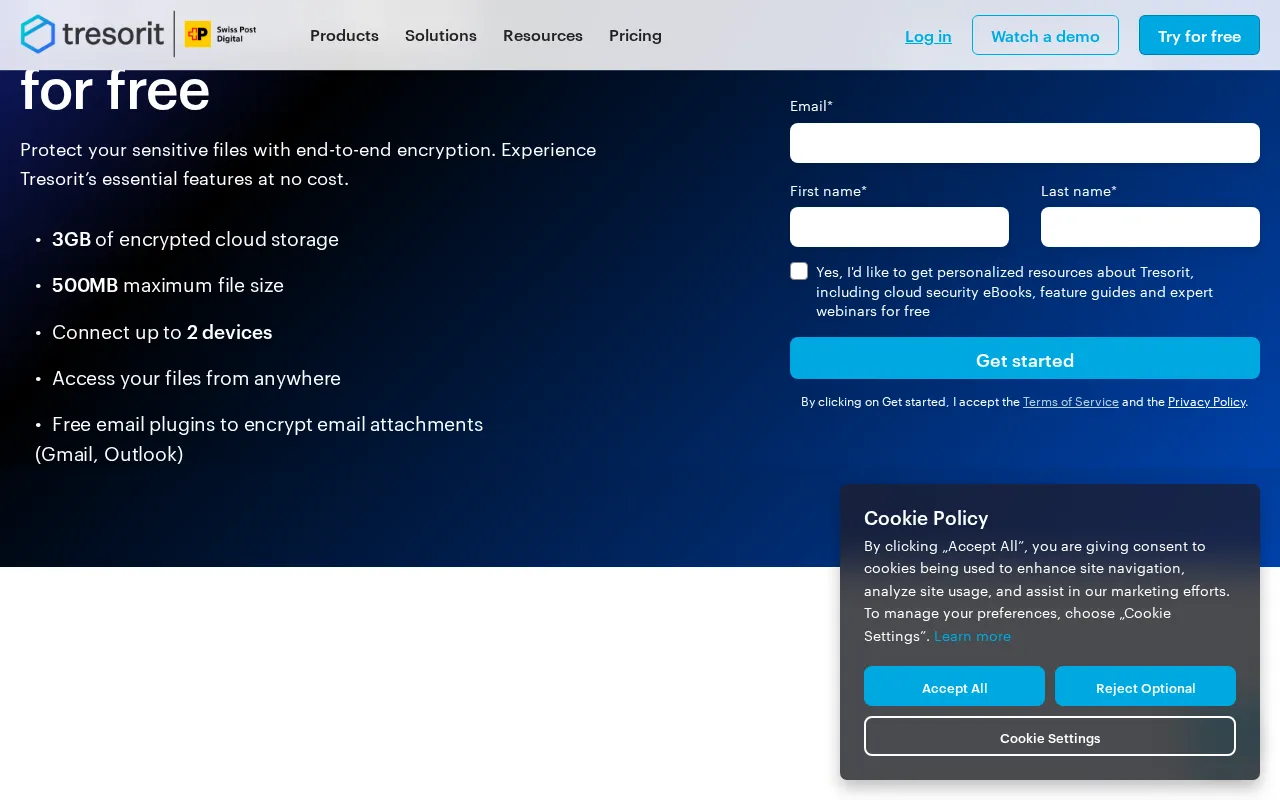
Task: Open Cookie Settings
Action: (1050, 736)
